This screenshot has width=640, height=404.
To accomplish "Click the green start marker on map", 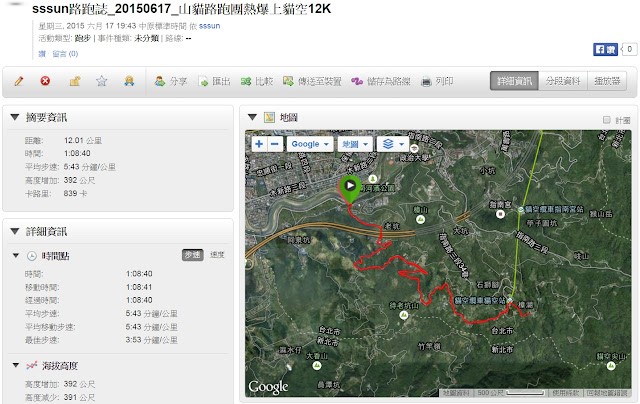I will click(x=350, y=189).
